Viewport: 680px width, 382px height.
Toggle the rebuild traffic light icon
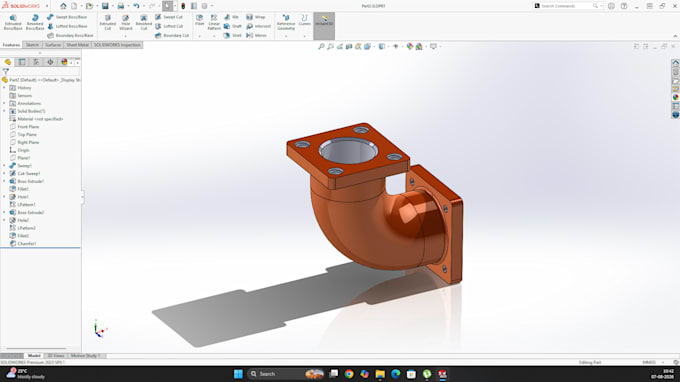click(183, 6)
